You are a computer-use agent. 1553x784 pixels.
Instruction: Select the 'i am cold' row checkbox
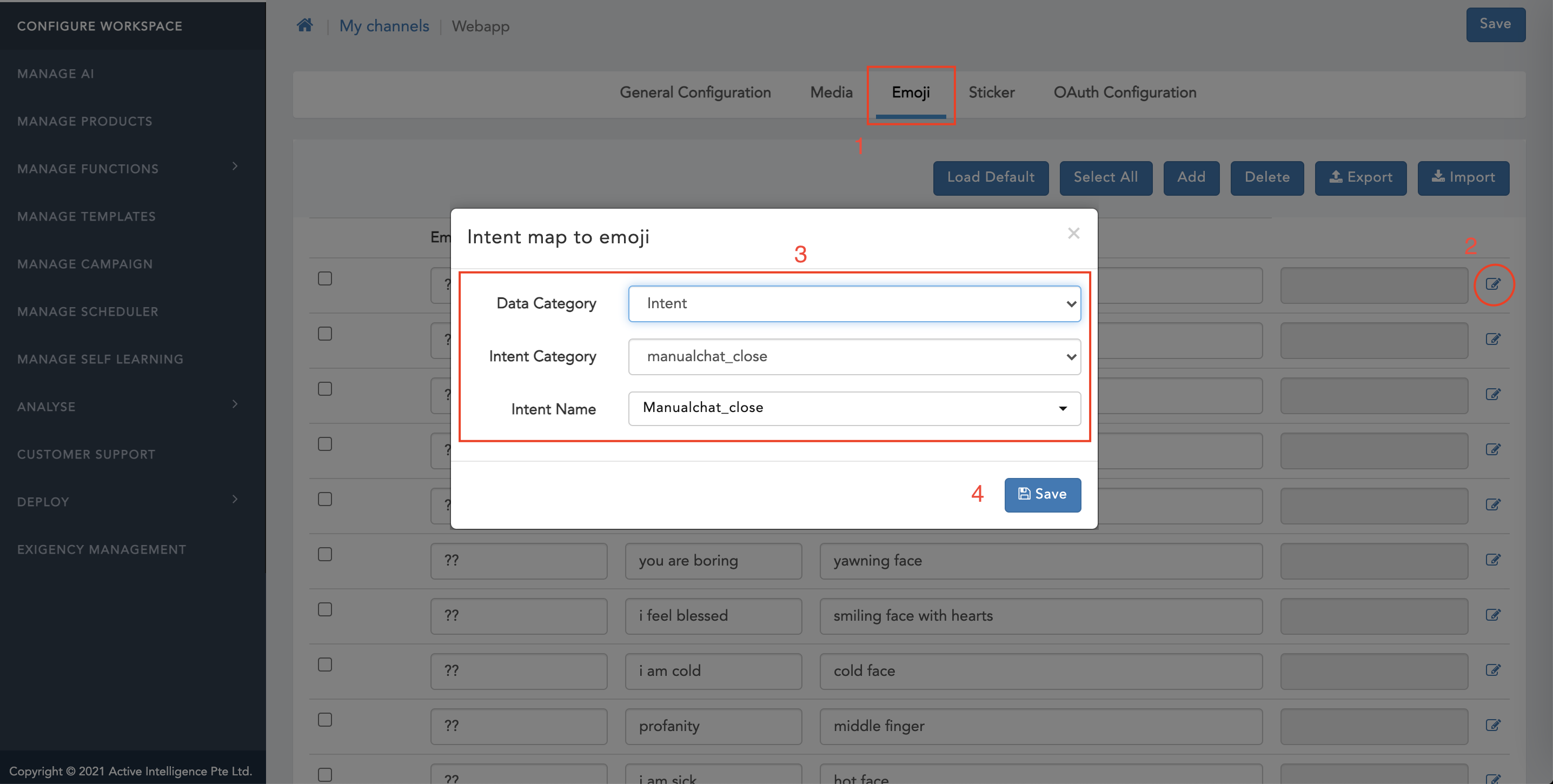[x=325, y=665]
